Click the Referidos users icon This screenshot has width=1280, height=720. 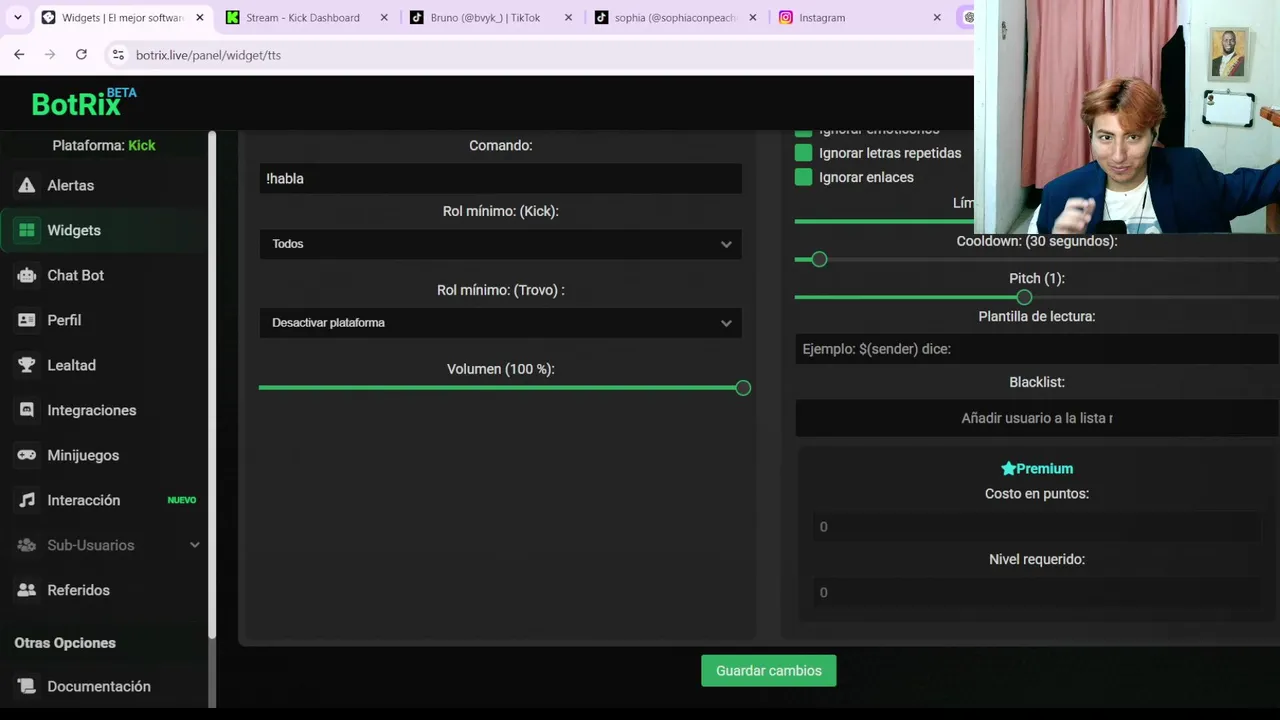click(x=27, y=590)
